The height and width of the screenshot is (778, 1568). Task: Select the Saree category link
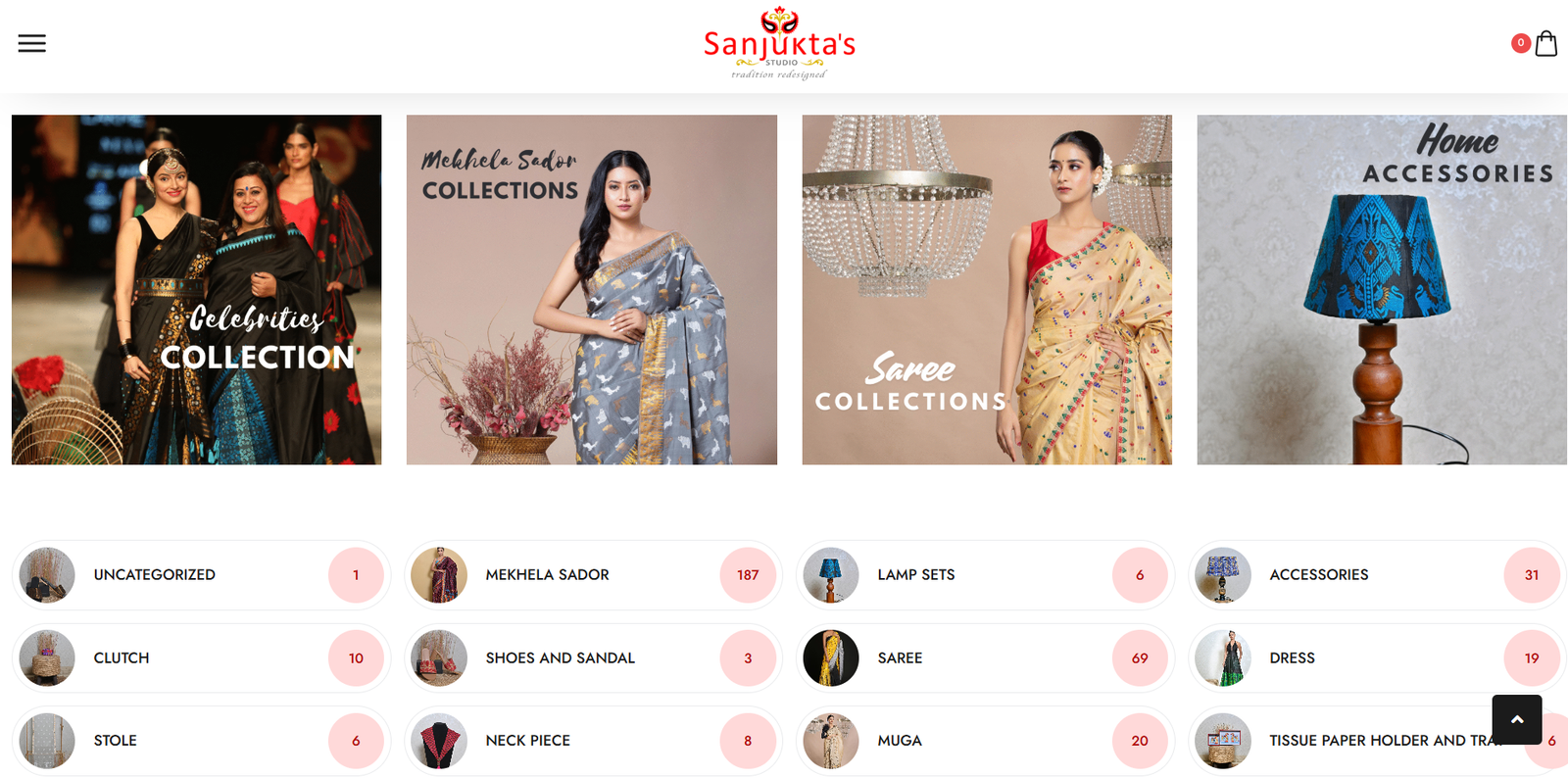click(900, 658)
